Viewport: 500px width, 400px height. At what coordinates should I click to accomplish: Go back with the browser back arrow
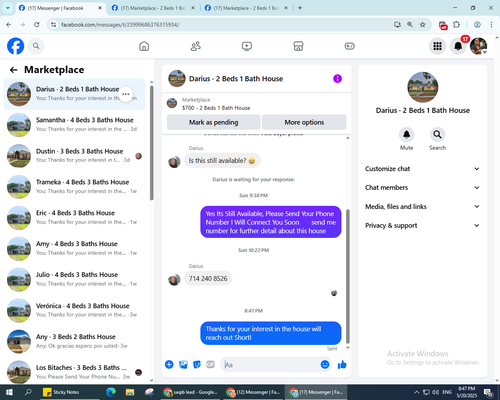[x=9, y=24]
